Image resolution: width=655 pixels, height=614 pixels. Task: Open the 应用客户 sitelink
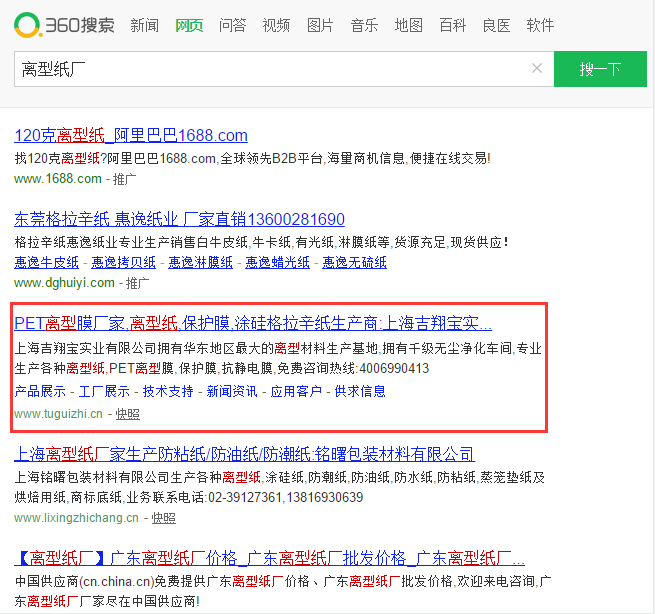pyautogui.click(x=296, y=391)
